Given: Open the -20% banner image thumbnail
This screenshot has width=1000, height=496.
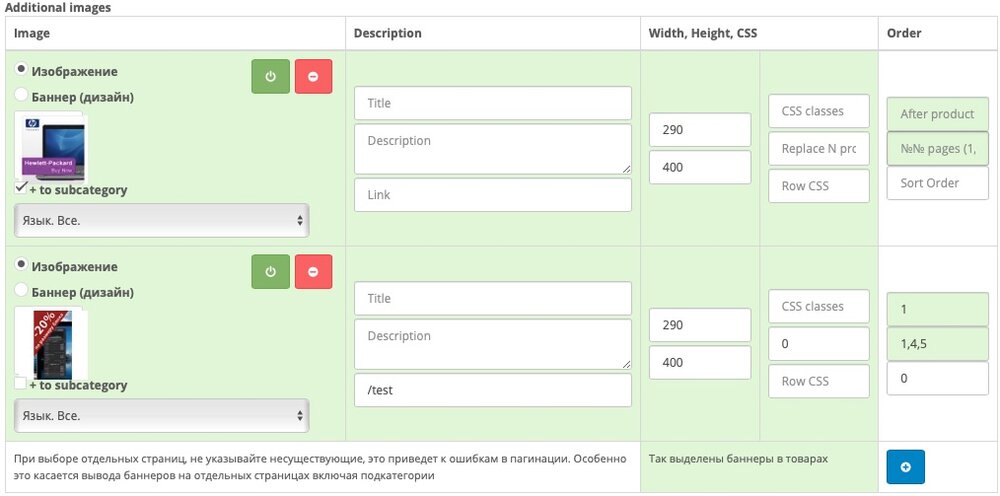Looking at the screenshot, I should (x=50, y=342).
